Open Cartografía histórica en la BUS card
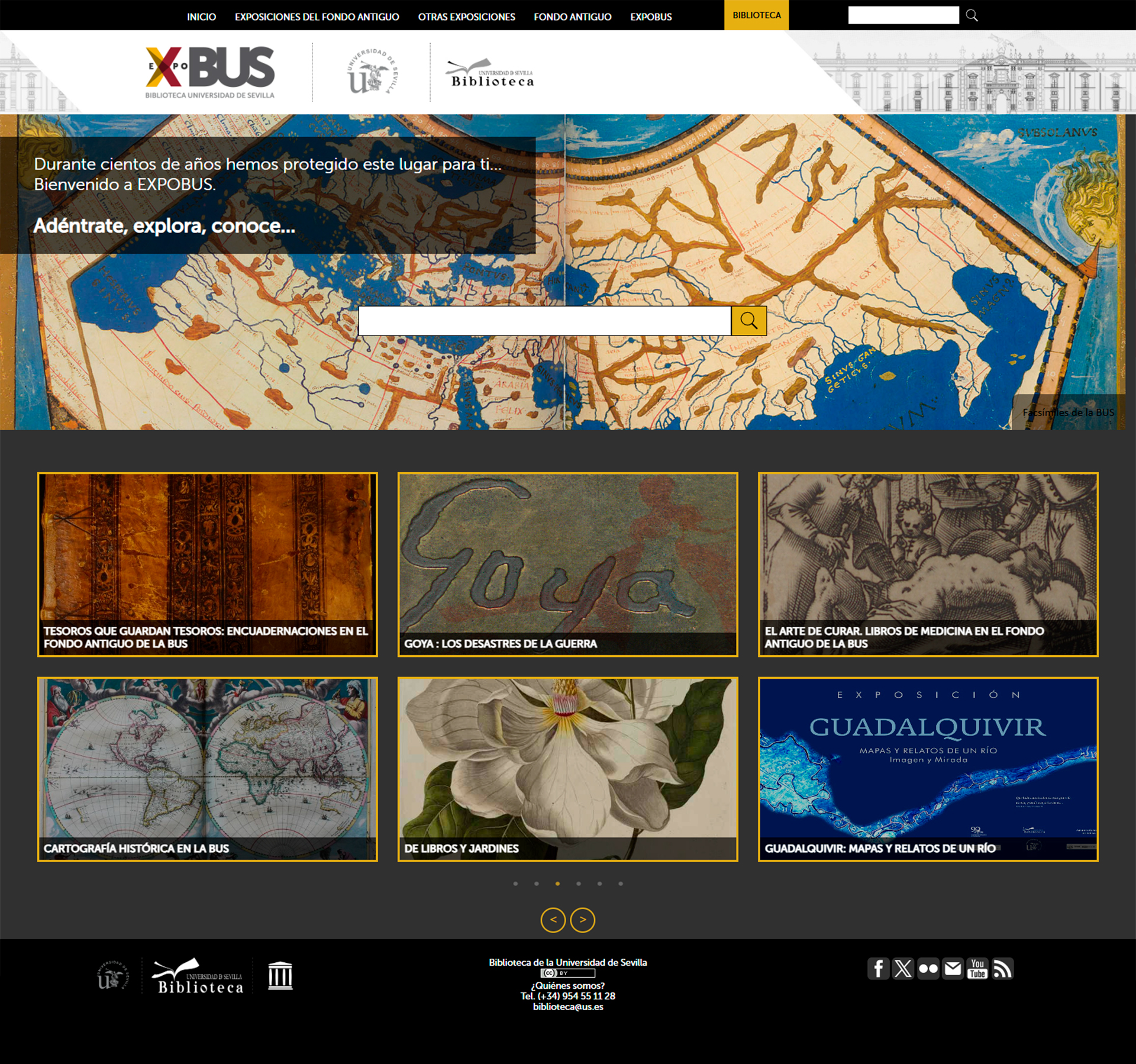This screenshot has height=1064, width=1136. point(207,769)
